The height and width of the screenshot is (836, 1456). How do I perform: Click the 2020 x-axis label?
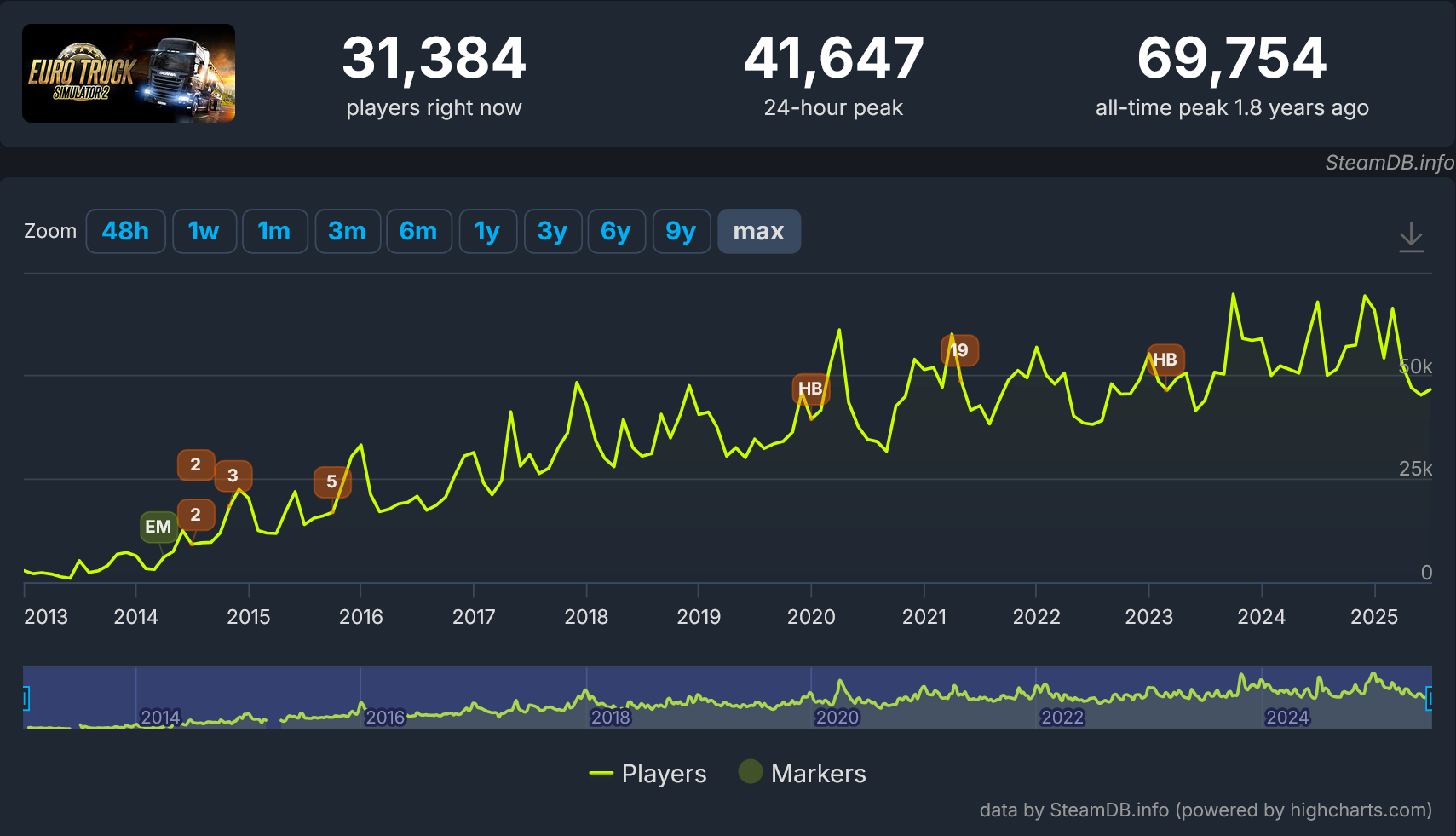point(811,616)
